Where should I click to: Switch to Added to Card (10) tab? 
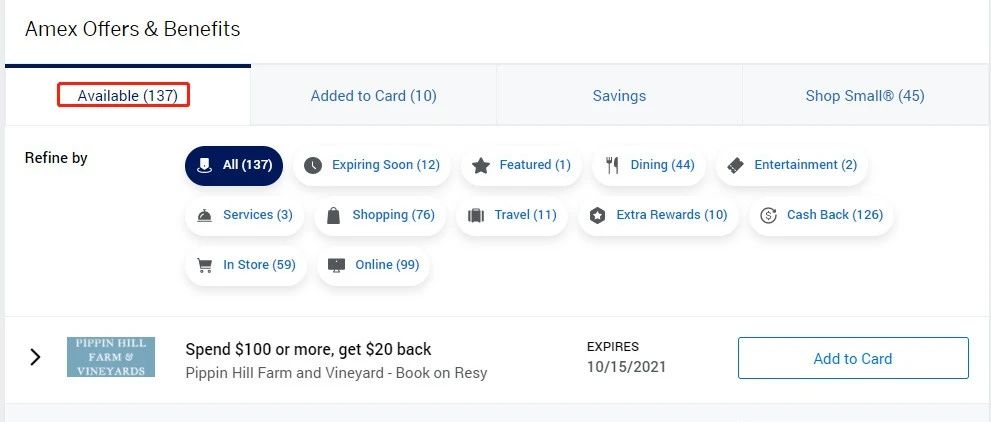(x=373, y=96)
